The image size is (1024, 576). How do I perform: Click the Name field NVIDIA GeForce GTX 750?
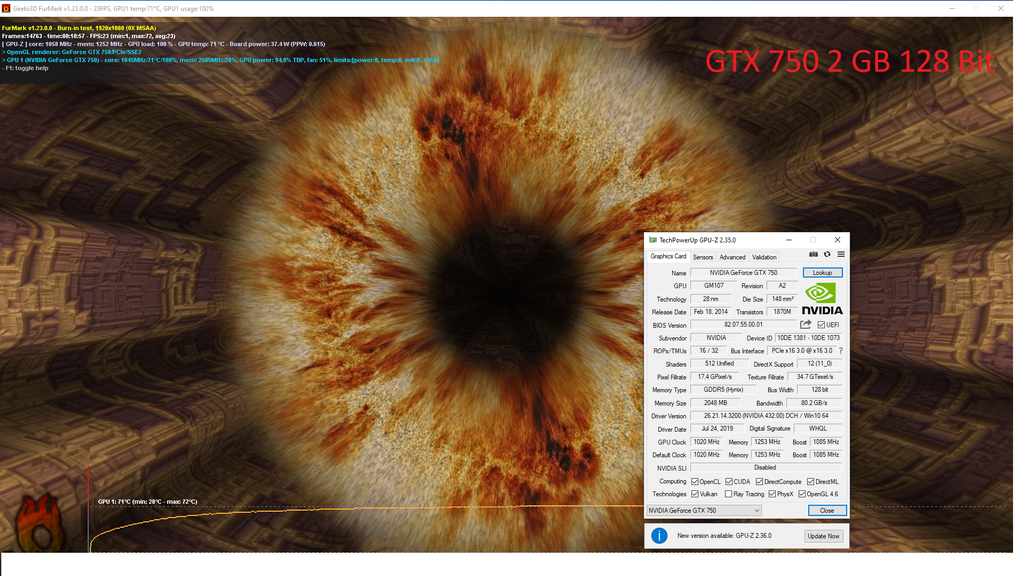pyautogui.click(x=743, y=273)
